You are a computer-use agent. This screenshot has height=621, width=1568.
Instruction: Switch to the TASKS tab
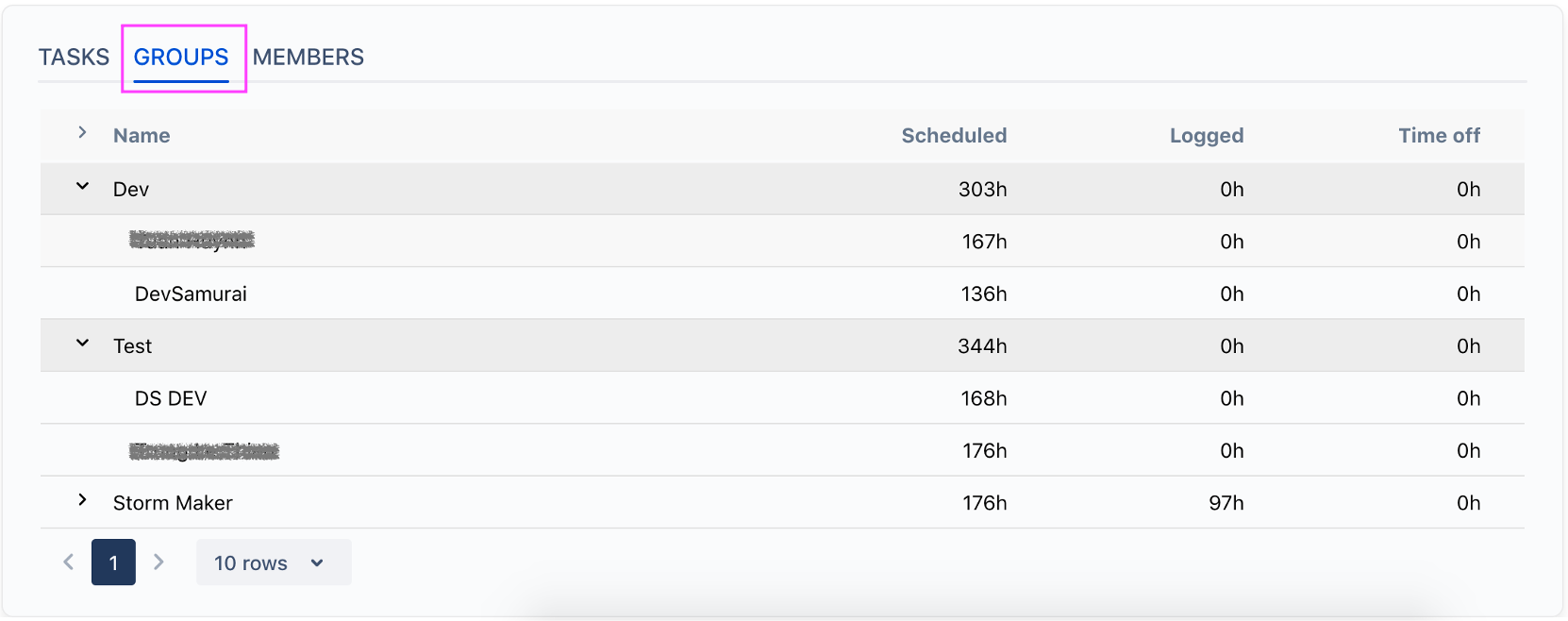click(x=74, y=58)
